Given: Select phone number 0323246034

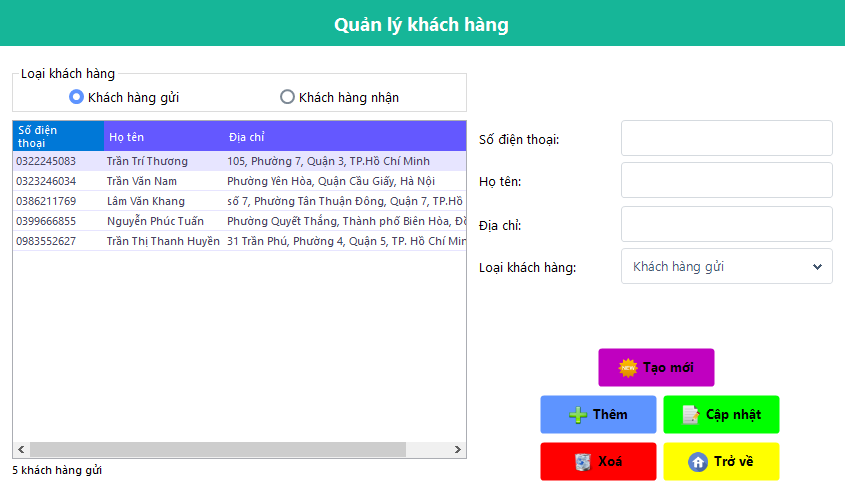Looking at the screenshot, I should [46, 181].
